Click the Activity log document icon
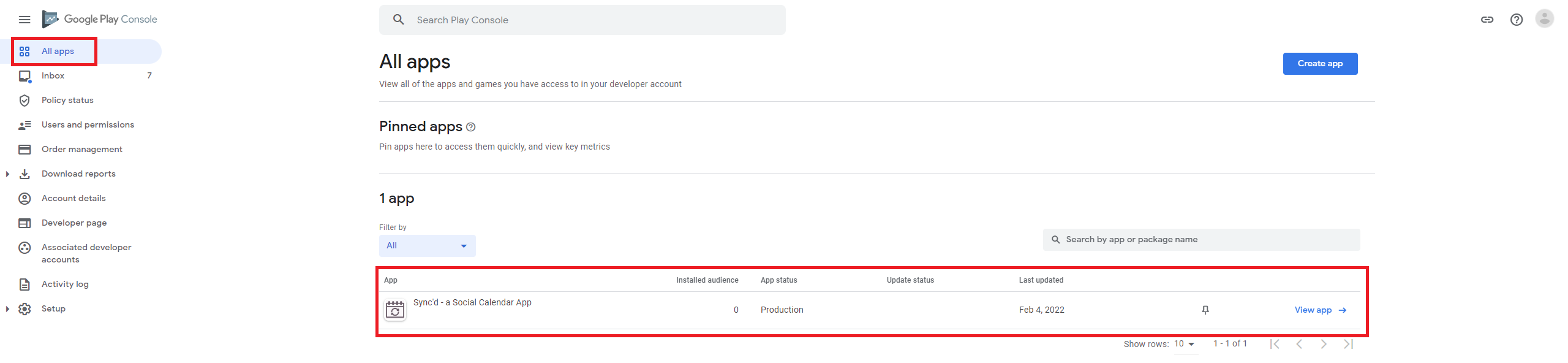 24,285
